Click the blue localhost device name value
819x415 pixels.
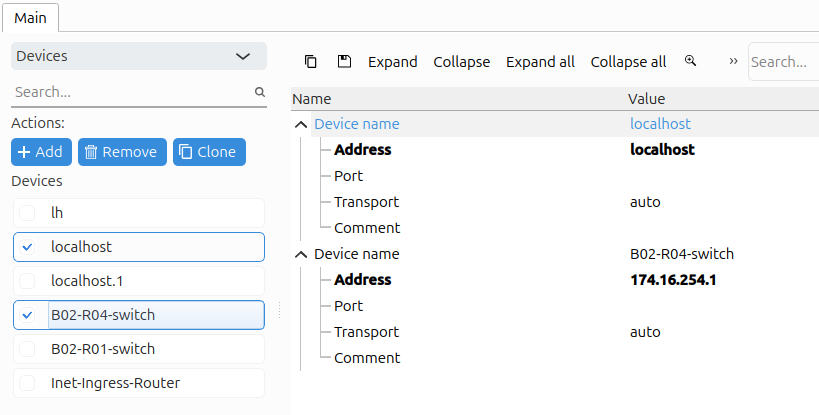[x=660, y=124]
